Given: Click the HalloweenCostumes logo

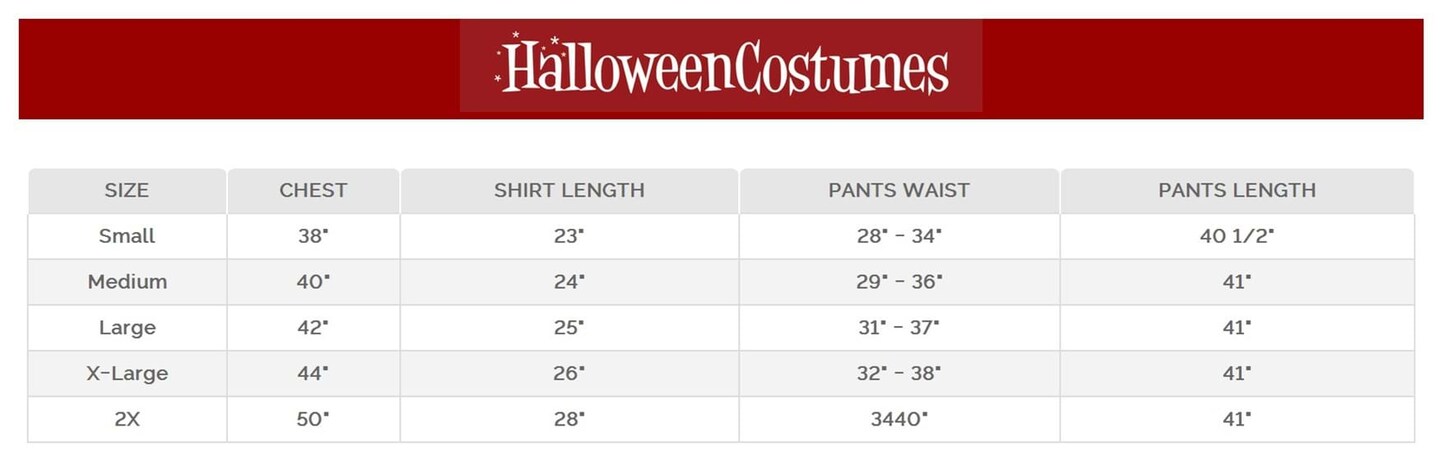Looking at the screenshot, I should coord(721,66).
